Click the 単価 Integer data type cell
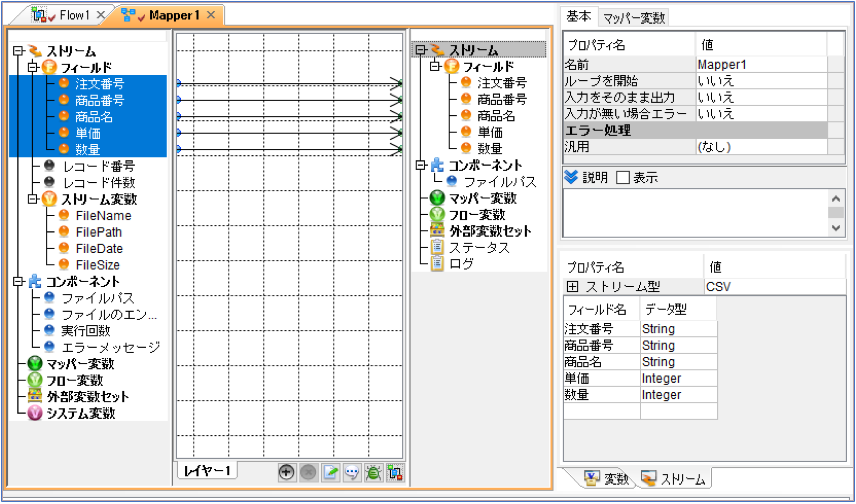The width and height of the screenshot is (856, 504). [x=679, y=378]
